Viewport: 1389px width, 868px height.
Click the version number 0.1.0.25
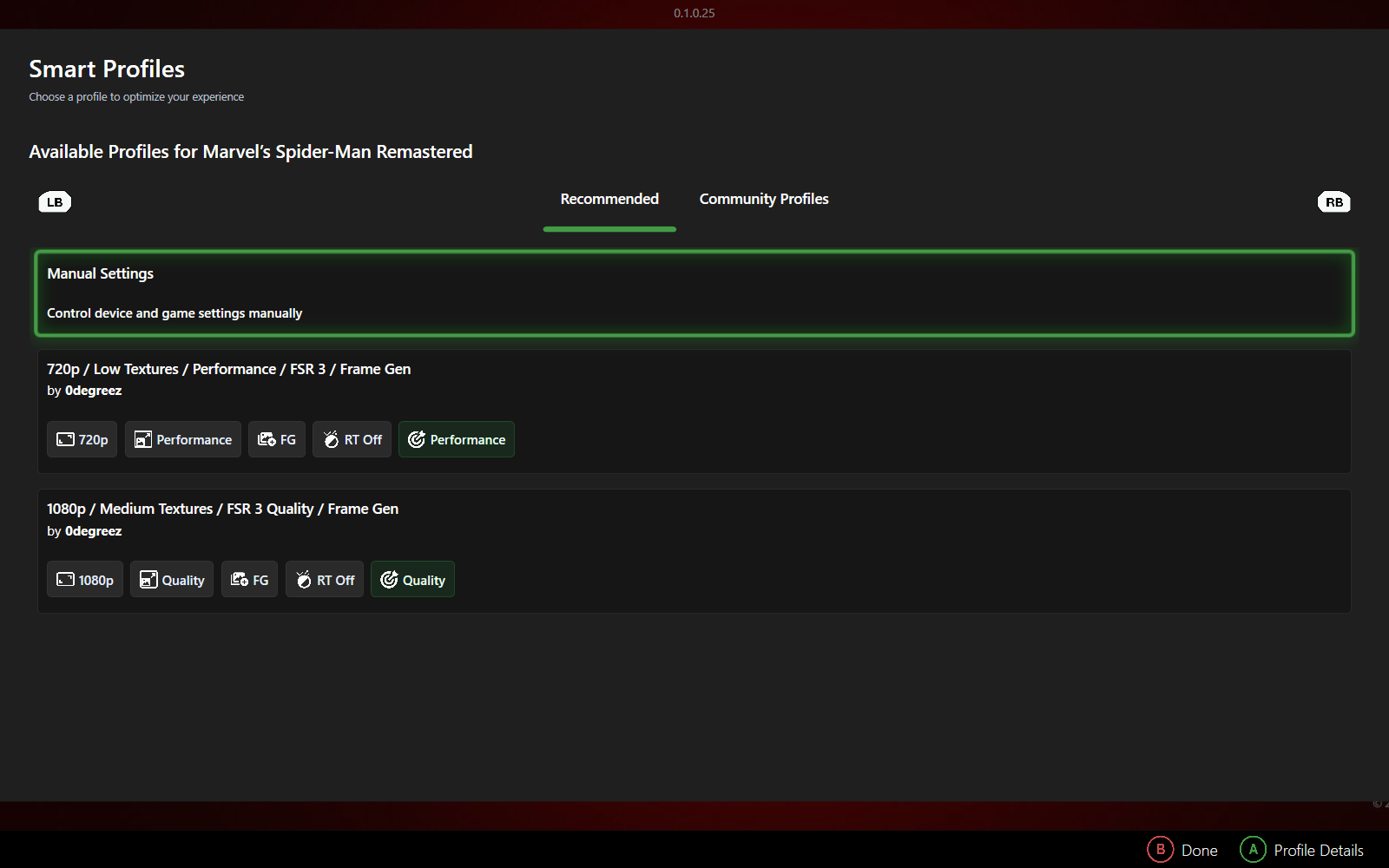(694, 13)
